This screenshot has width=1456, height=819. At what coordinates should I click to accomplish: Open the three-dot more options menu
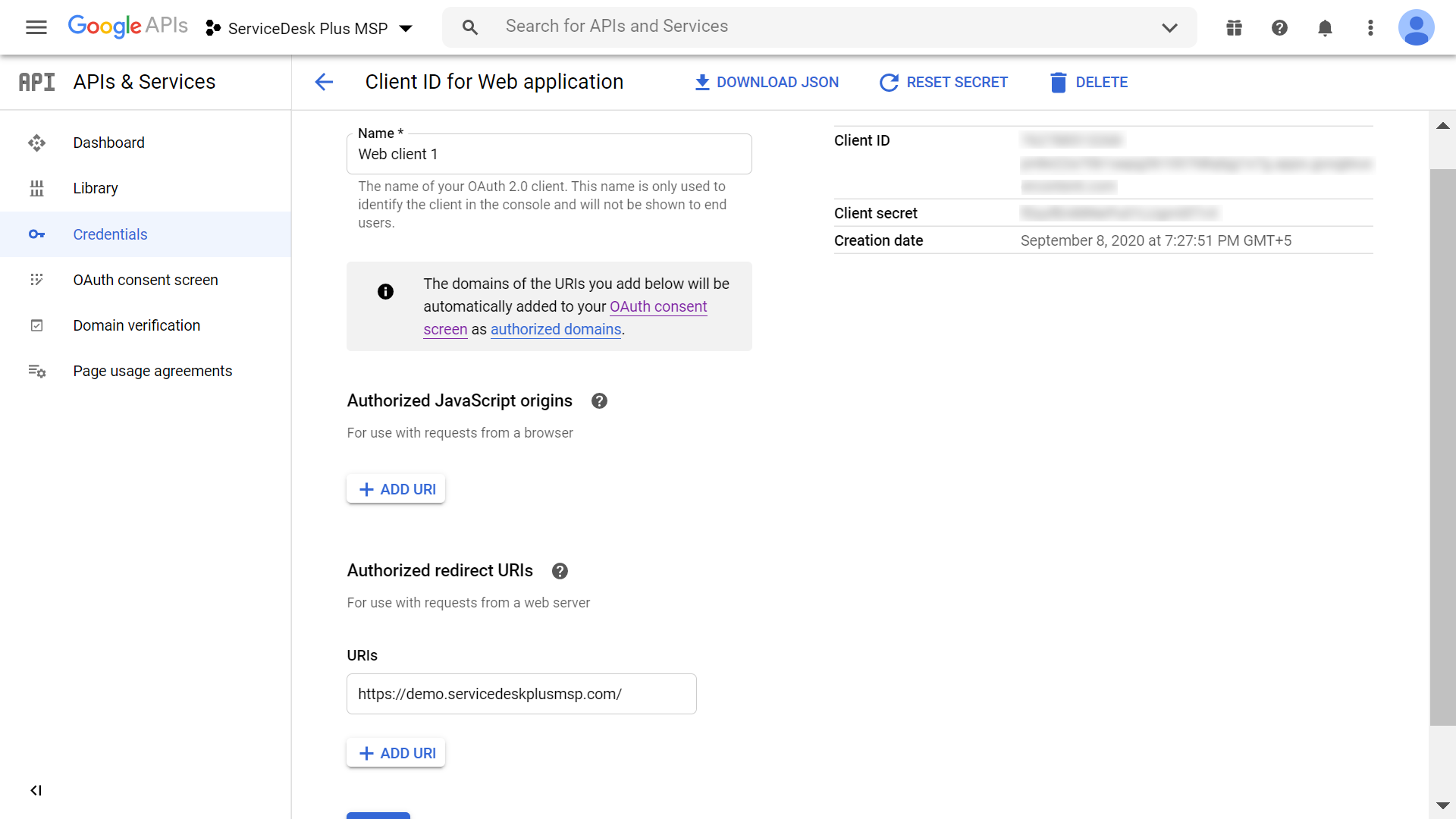[1370, 28]
